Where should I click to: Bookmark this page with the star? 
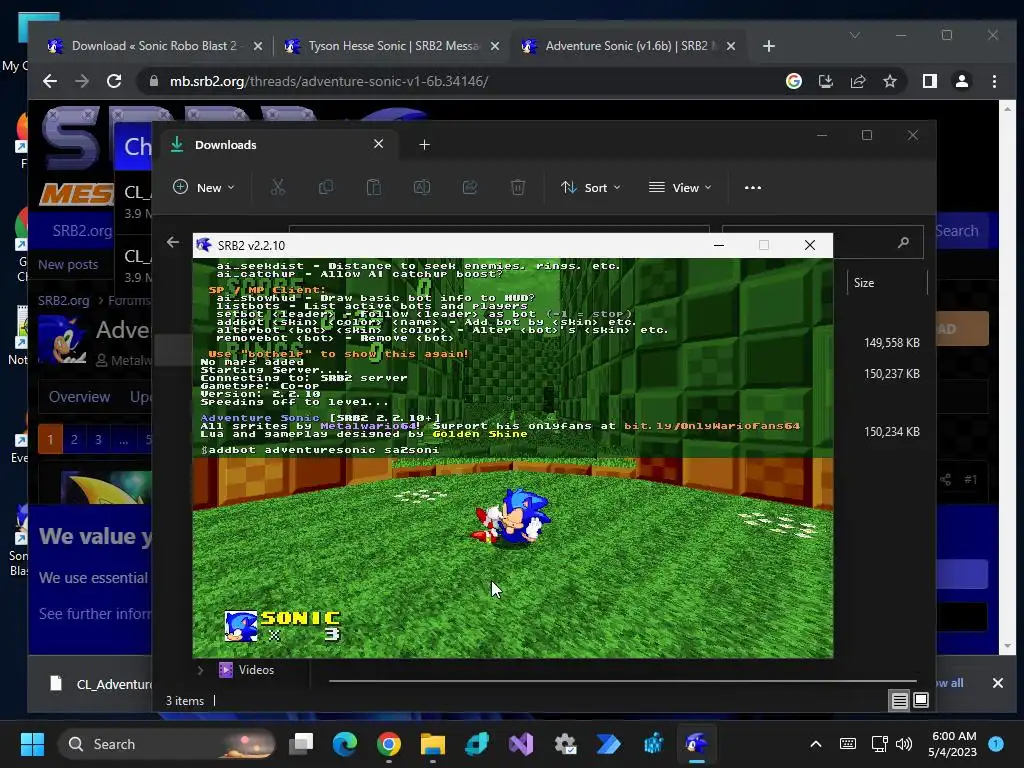pyautogui.click(x=889, y=81)
